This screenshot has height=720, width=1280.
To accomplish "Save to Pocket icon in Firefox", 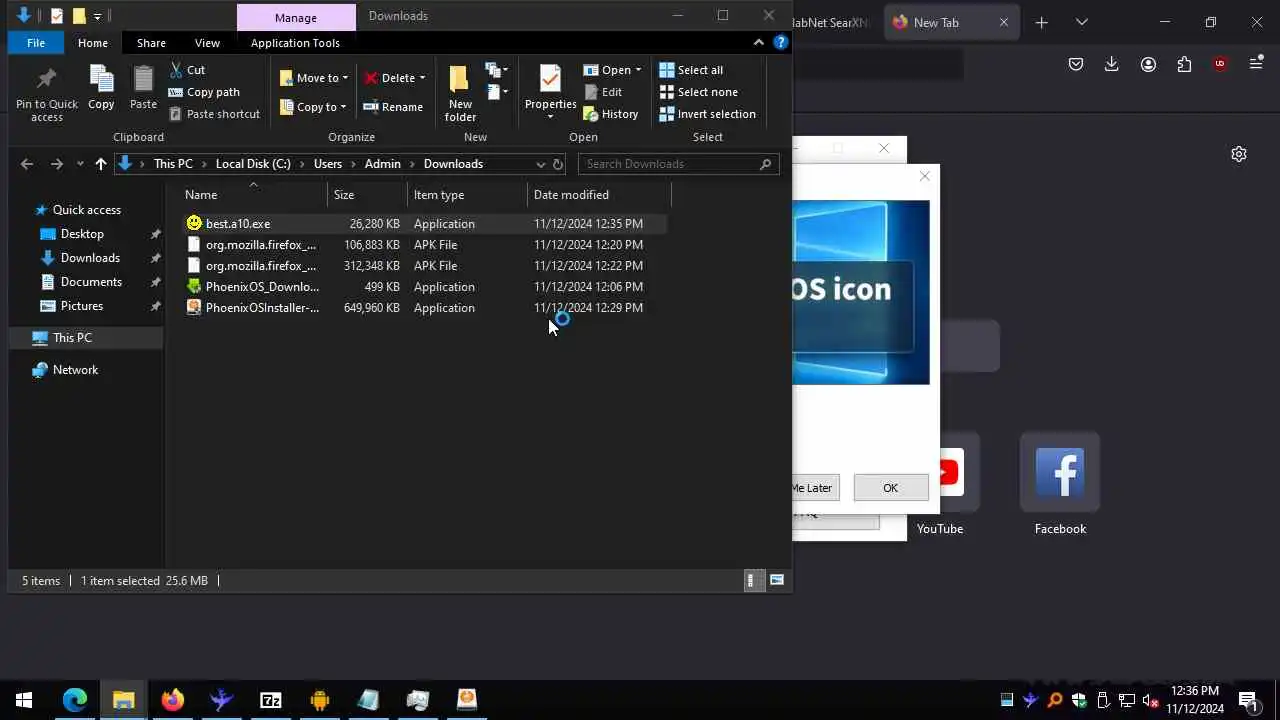I will click(x=1076, y=64).
